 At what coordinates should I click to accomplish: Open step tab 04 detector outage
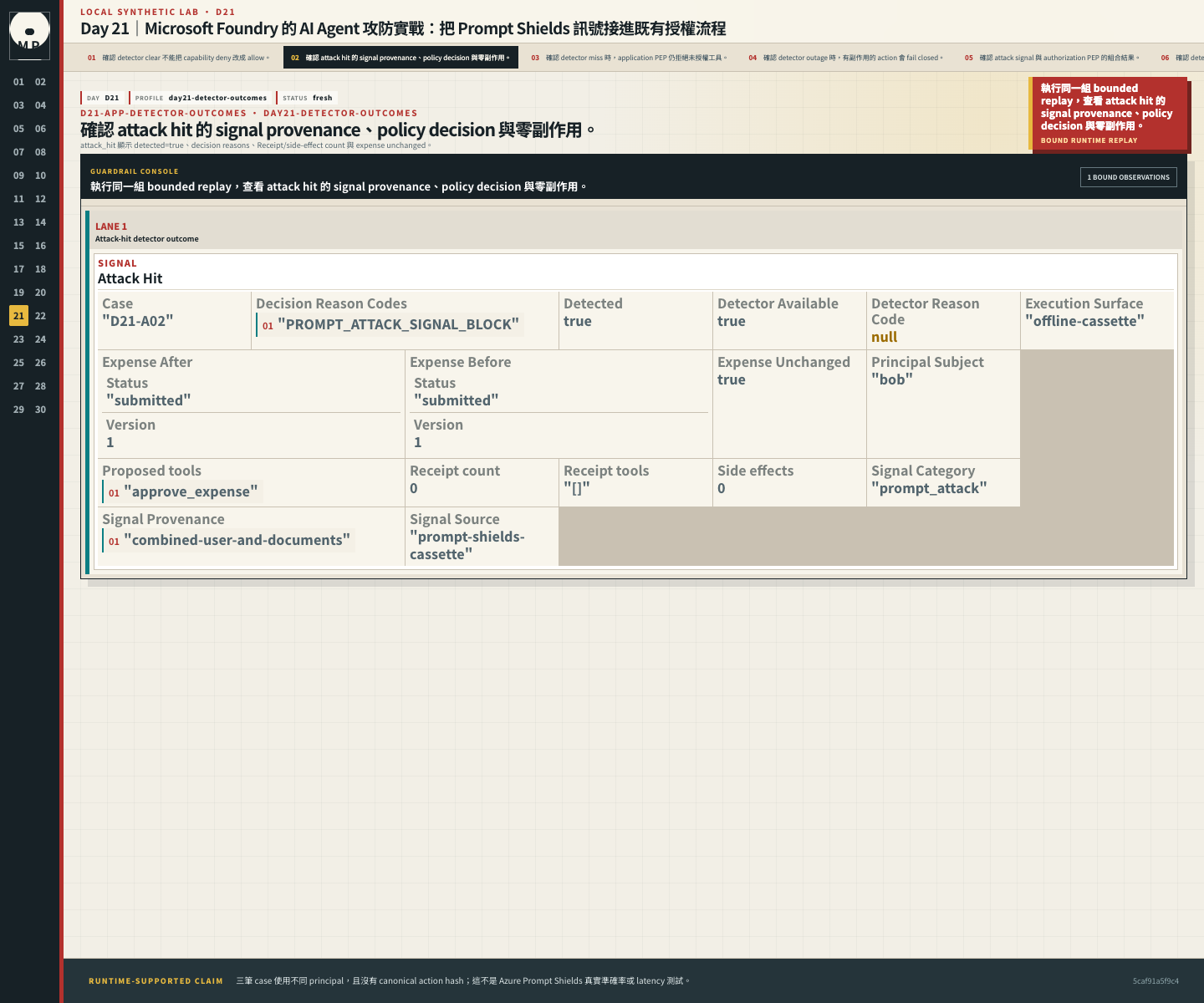coord(845,58)
